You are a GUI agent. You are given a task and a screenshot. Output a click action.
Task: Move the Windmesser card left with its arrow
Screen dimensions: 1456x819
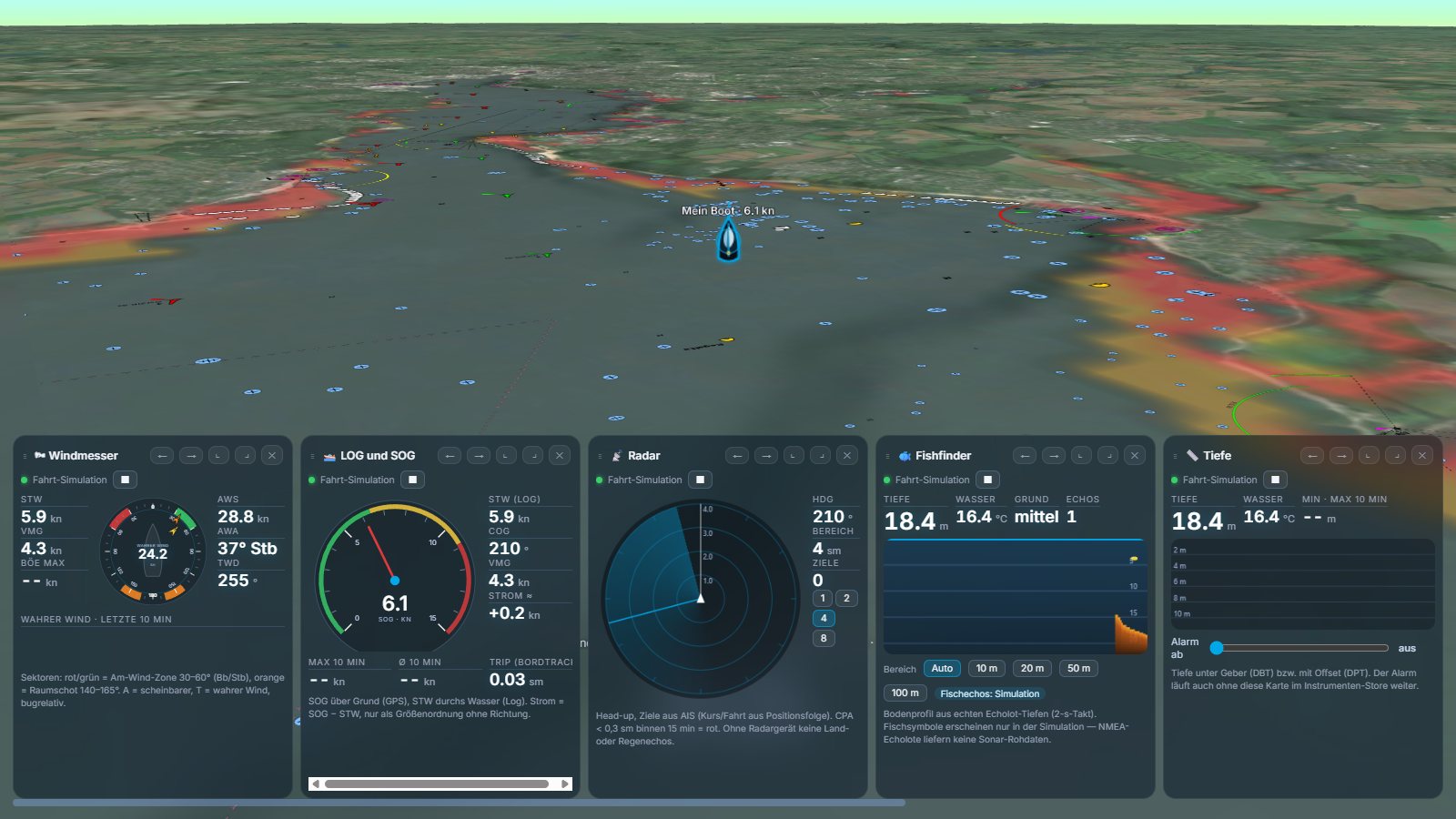click(162, 455)
